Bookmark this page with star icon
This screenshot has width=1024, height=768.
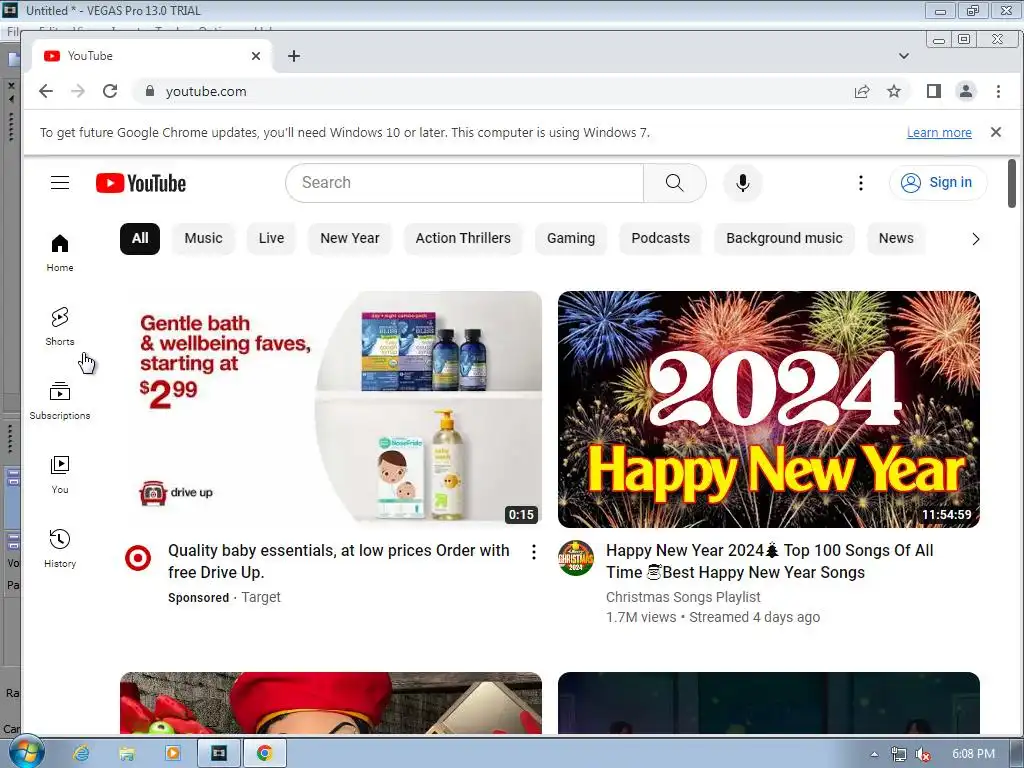point(894,91)
